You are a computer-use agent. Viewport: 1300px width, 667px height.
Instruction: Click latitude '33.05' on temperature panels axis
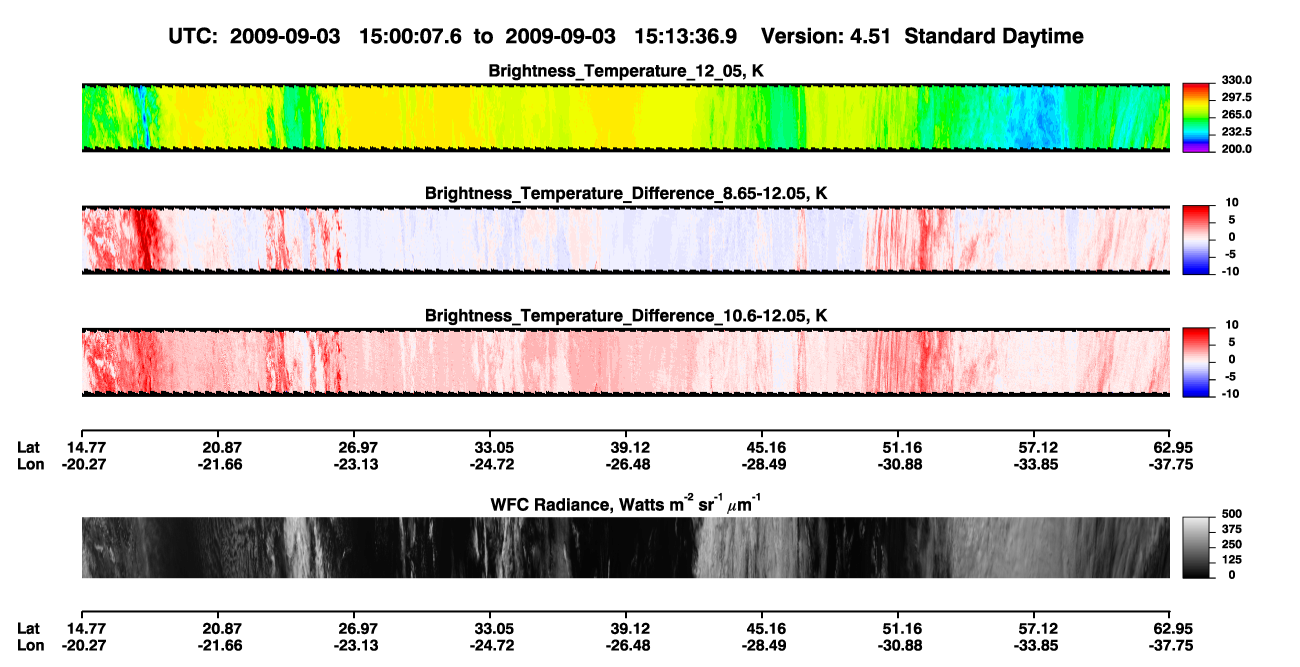[x=490, y=447]
